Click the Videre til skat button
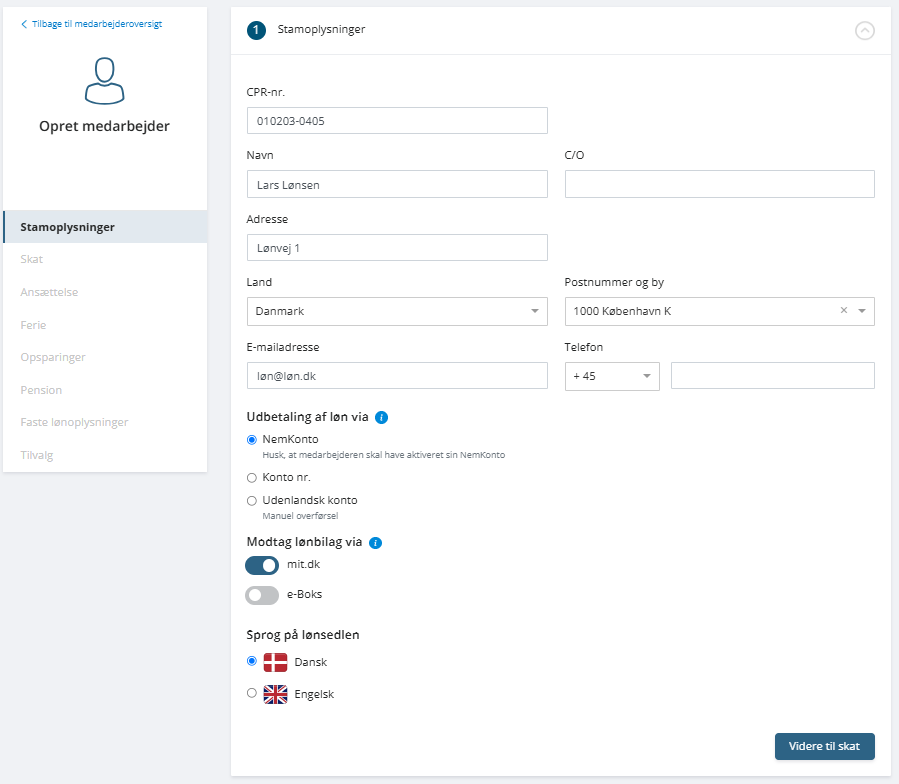This screenshot has height=784, width=899. point(824,746)
